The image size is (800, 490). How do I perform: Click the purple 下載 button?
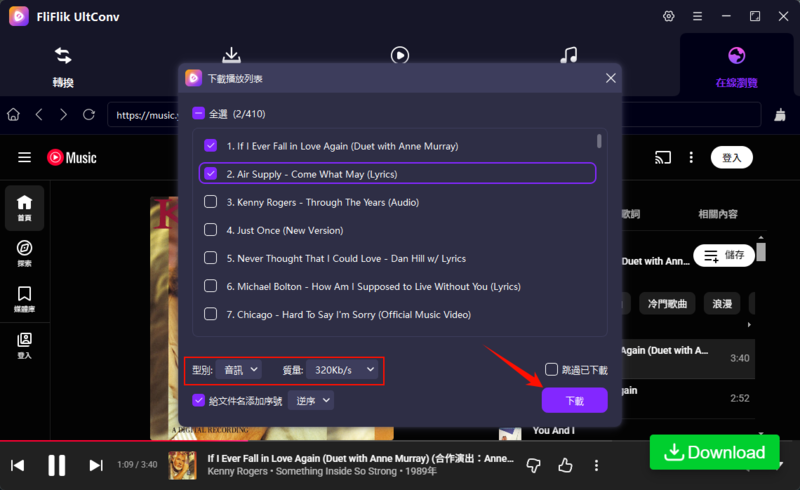click(x=574, y=400)
